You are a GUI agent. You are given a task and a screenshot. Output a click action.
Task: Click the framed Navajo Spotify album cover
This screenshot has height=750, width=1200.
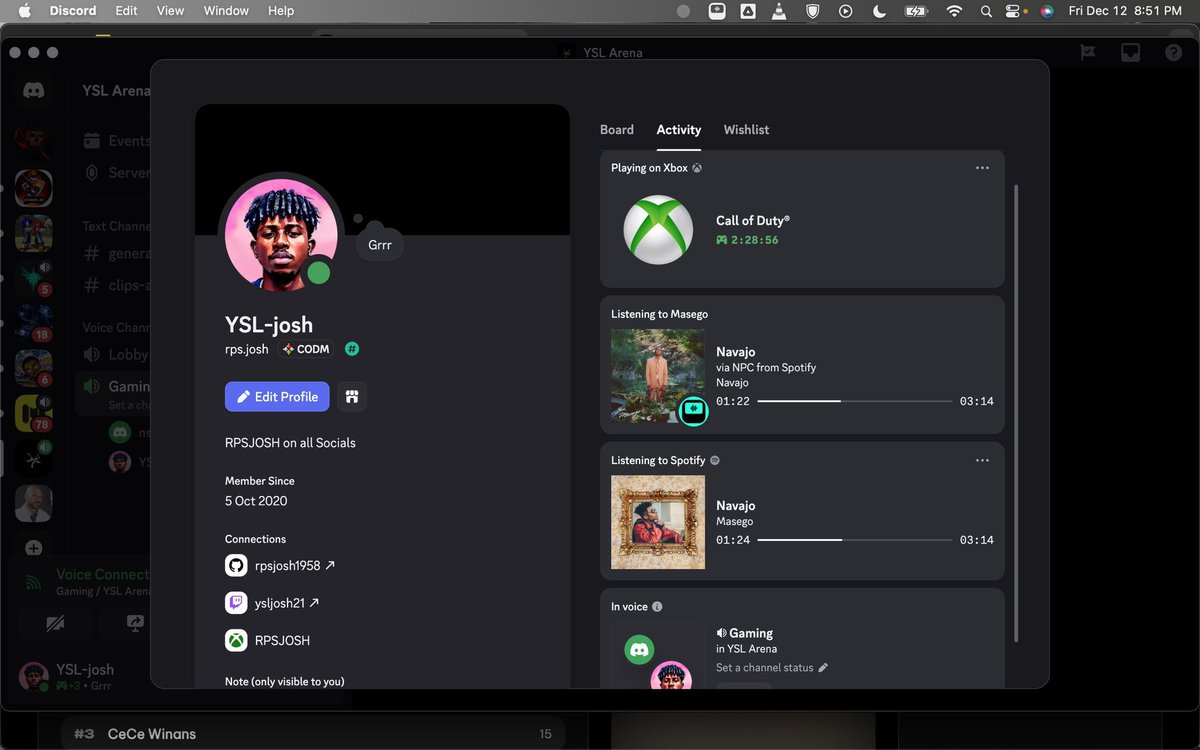coord(658,522)
